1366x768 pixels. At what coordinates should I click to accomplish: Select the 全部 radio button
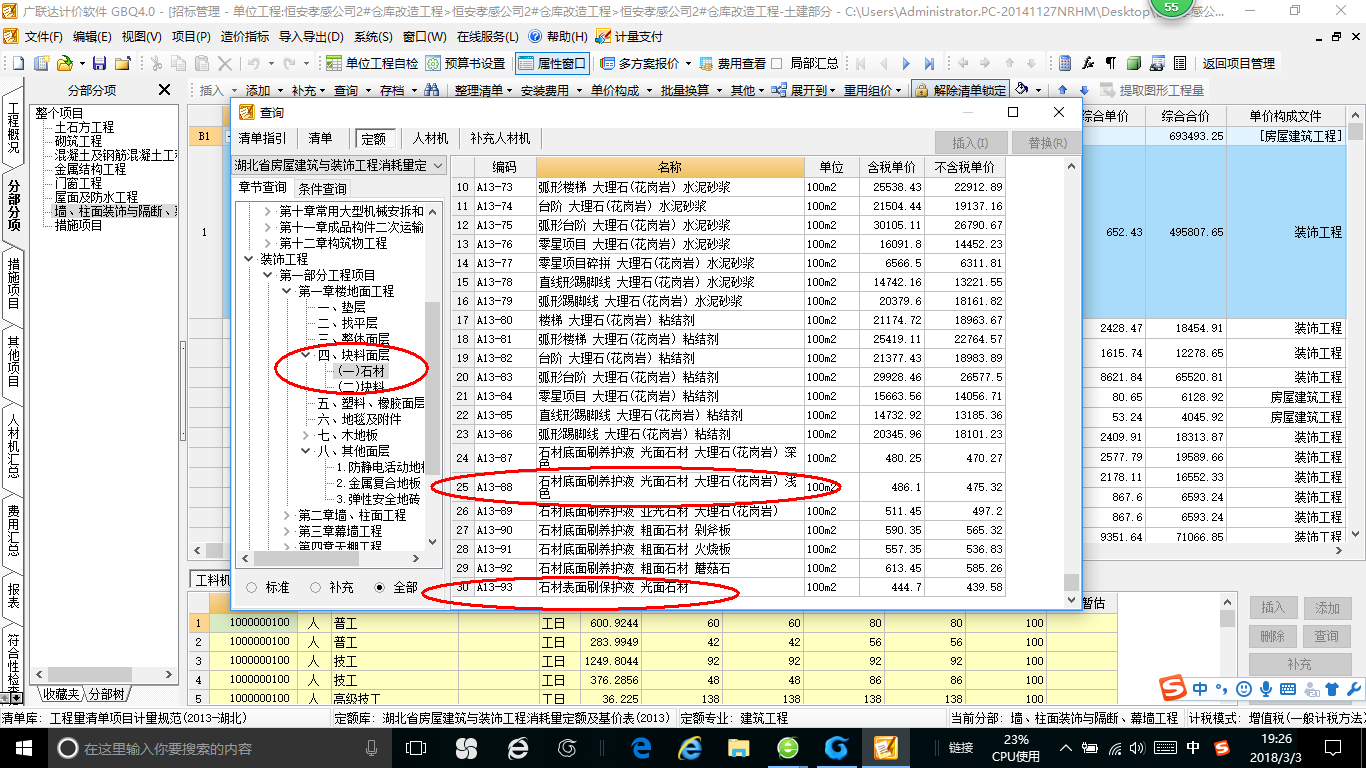pyautogui.click(x=379, y=587)
